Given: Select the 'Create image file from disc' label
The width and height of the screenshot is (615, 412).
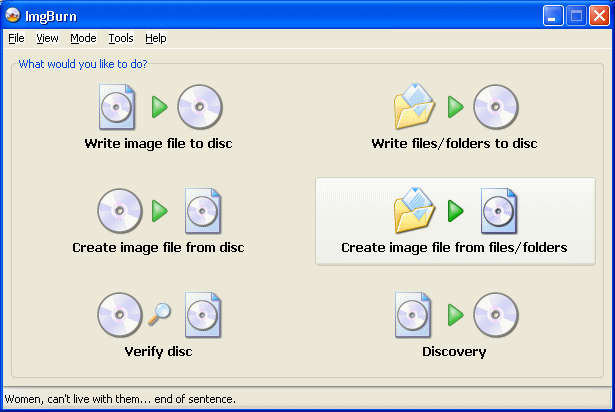Looking at the screenshot, I should [158, 248].
